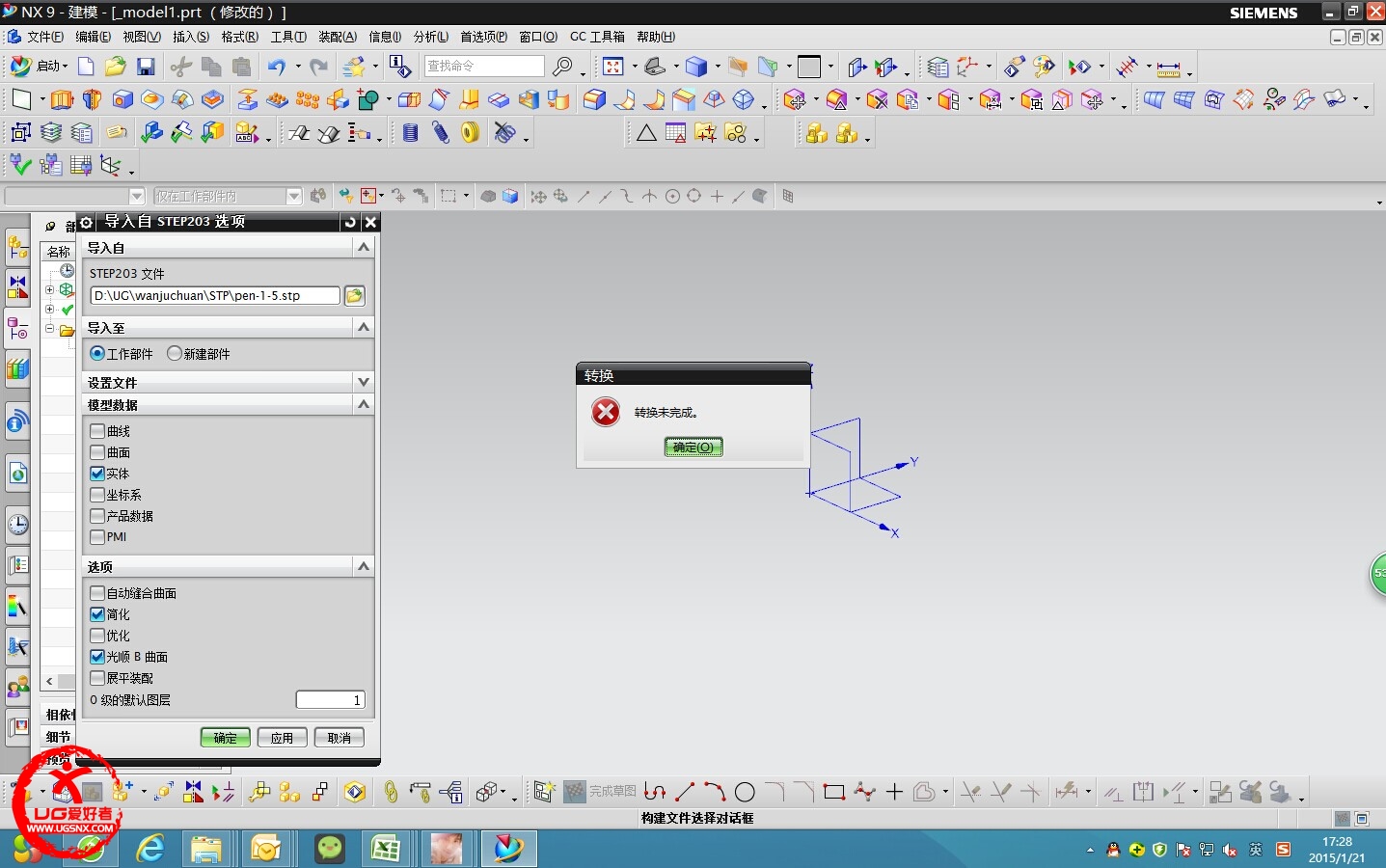Enable the 优化 checkbox
This screenshot has width=1386, height=868.
97,636
